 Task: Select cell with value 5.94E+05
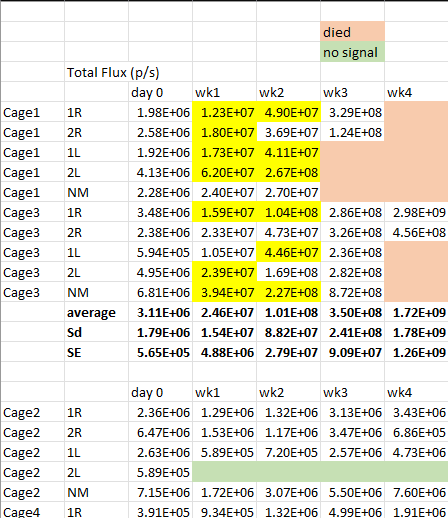pos(160,252)
